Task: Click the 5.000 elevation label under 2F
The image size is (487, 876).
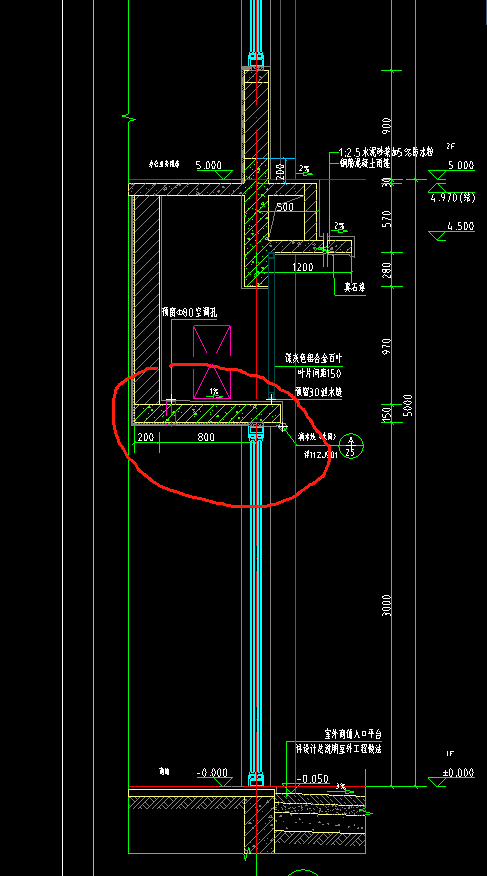Action: coord(461,165)
